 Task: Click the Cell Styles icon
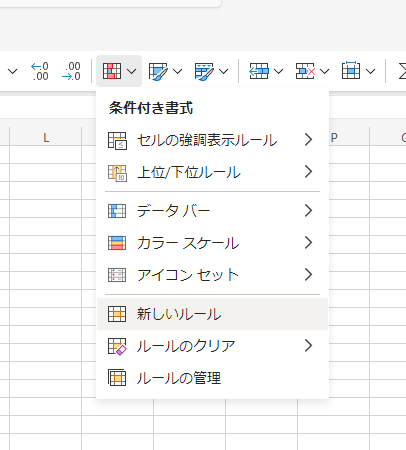[x=204, y=71]
